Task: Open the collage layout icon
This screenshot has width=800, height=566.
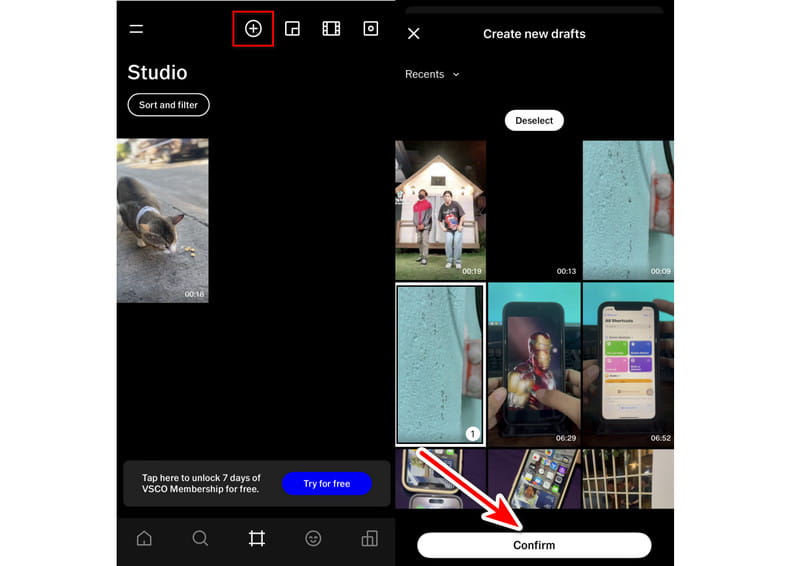Action: (x=292, y=29)
